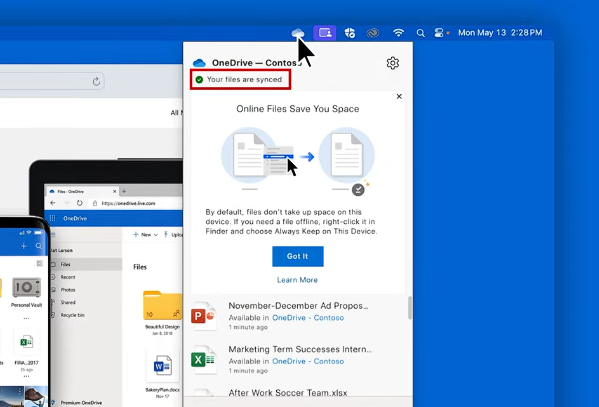Click the OneDrive title in the blue web header

[x=75, y=218]
